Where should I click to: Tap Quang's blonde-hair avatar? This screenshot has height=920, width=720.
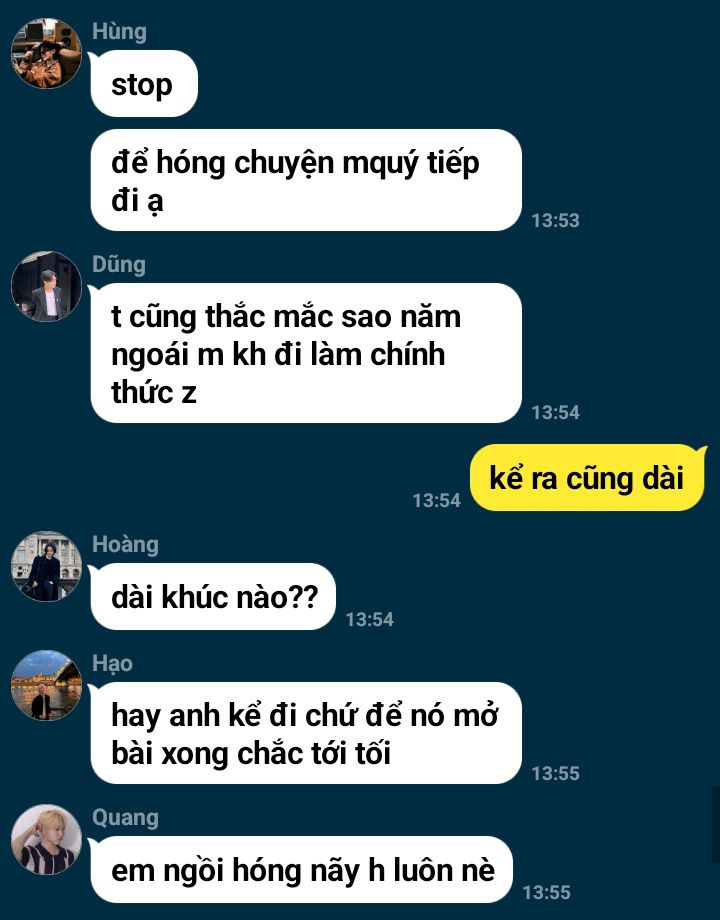[46, 840]
